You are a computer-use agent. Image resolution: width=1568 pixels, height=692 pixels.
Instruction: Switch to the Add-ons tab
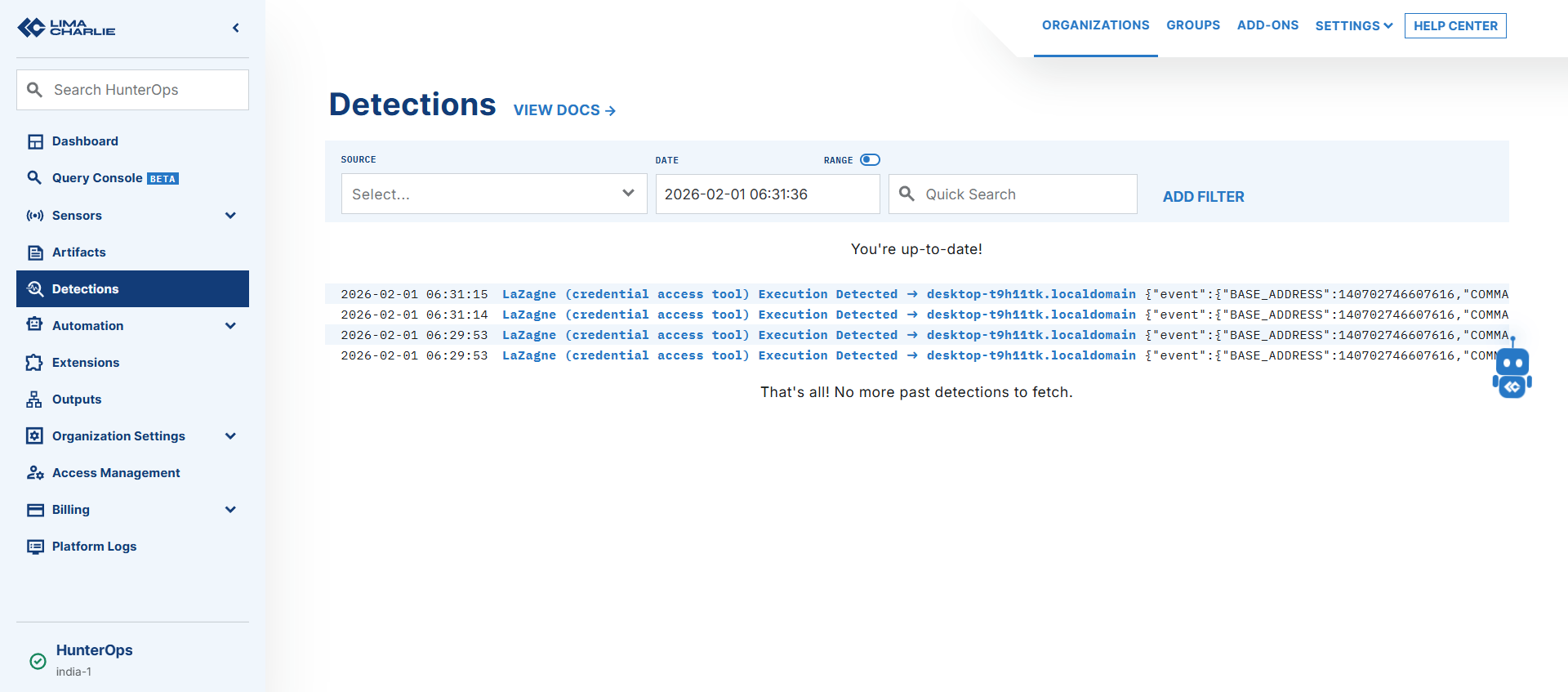(1267, 25)
